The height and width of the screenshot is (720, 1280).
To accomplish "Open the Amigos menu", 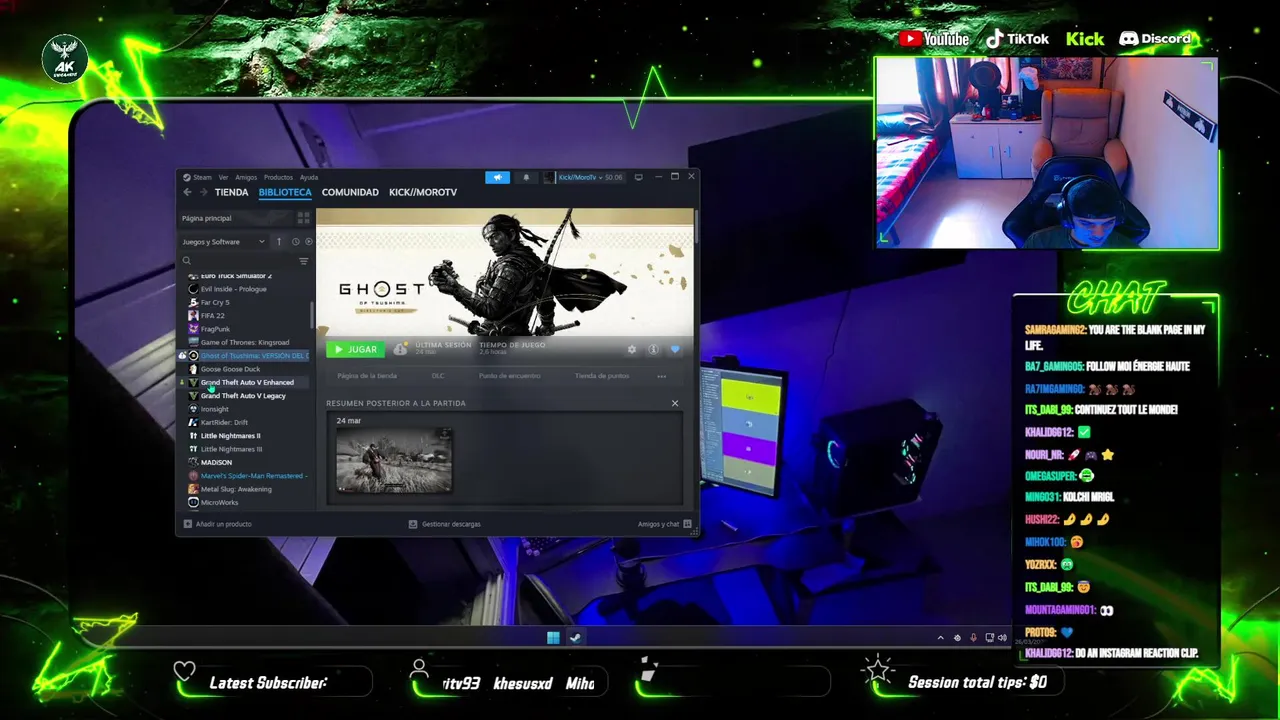I will (246, 177).
